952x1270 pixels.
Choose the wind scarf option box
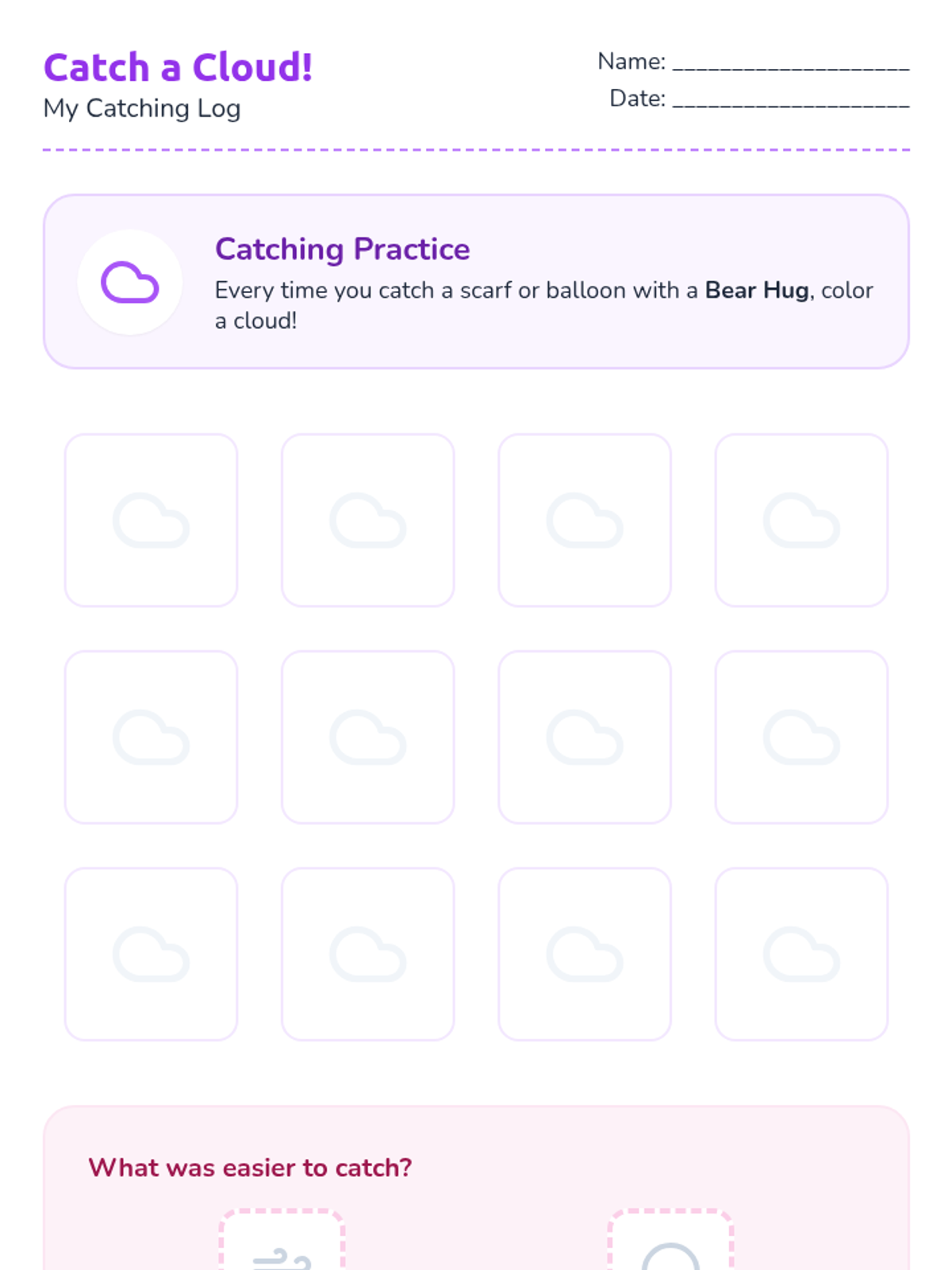click(282, 1240)
